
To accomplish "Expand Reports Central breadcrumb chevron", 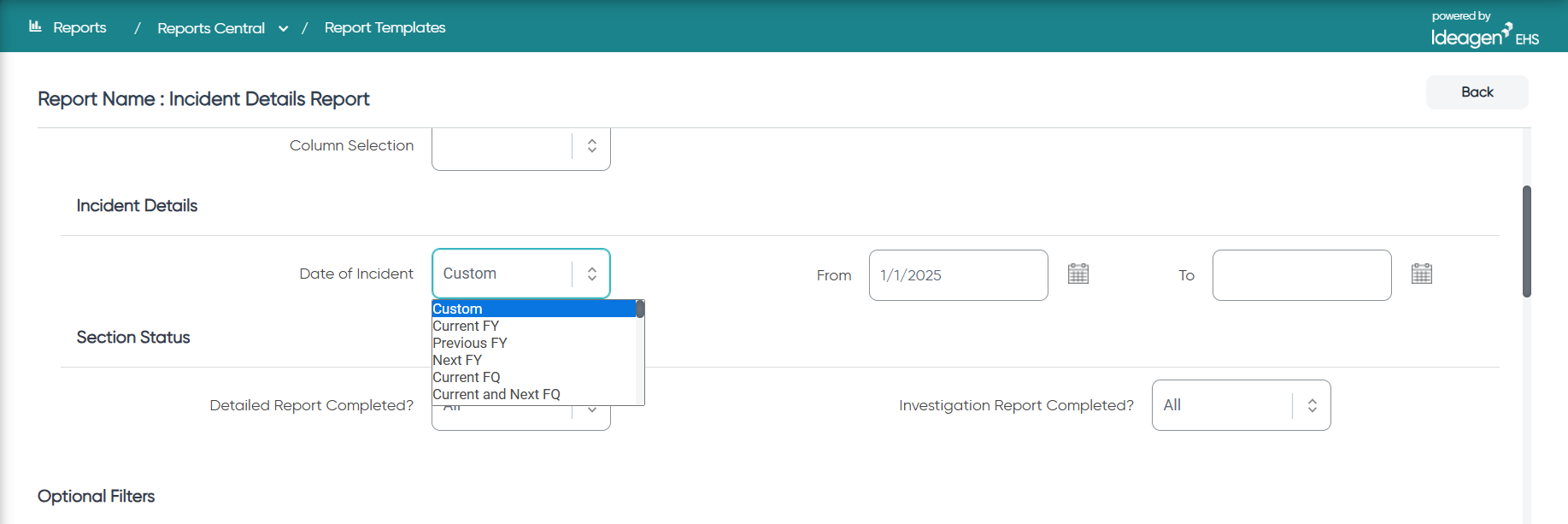I will click(x=283, y=29).
